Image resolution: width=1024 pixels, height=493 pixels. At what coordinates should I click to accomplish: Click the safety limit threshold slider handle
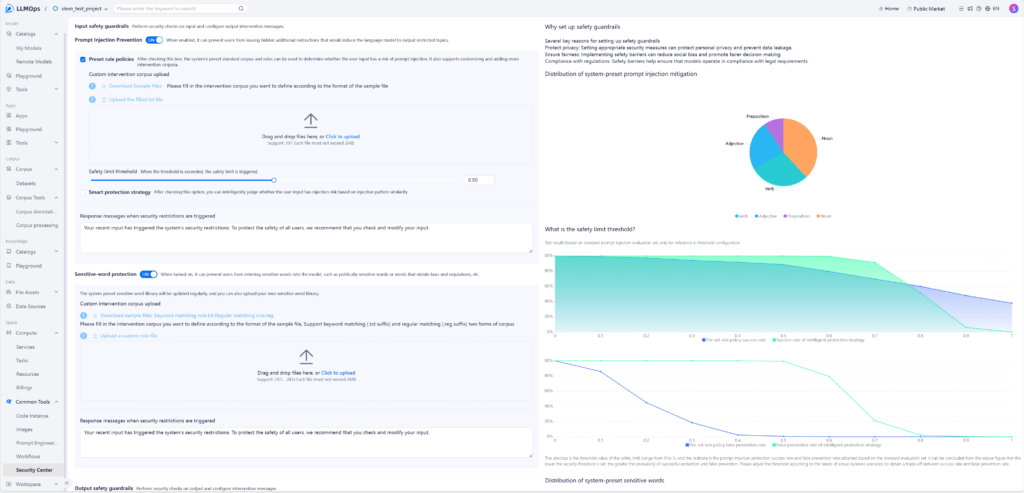[x=275, y=179]
